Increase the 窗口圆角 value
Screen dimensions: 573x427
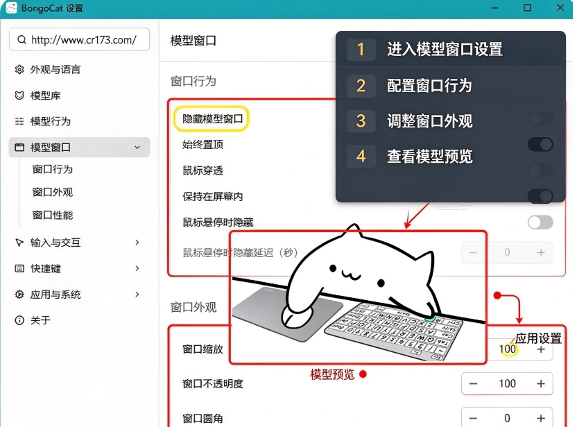pyautogui.click(x=541, y=418)
